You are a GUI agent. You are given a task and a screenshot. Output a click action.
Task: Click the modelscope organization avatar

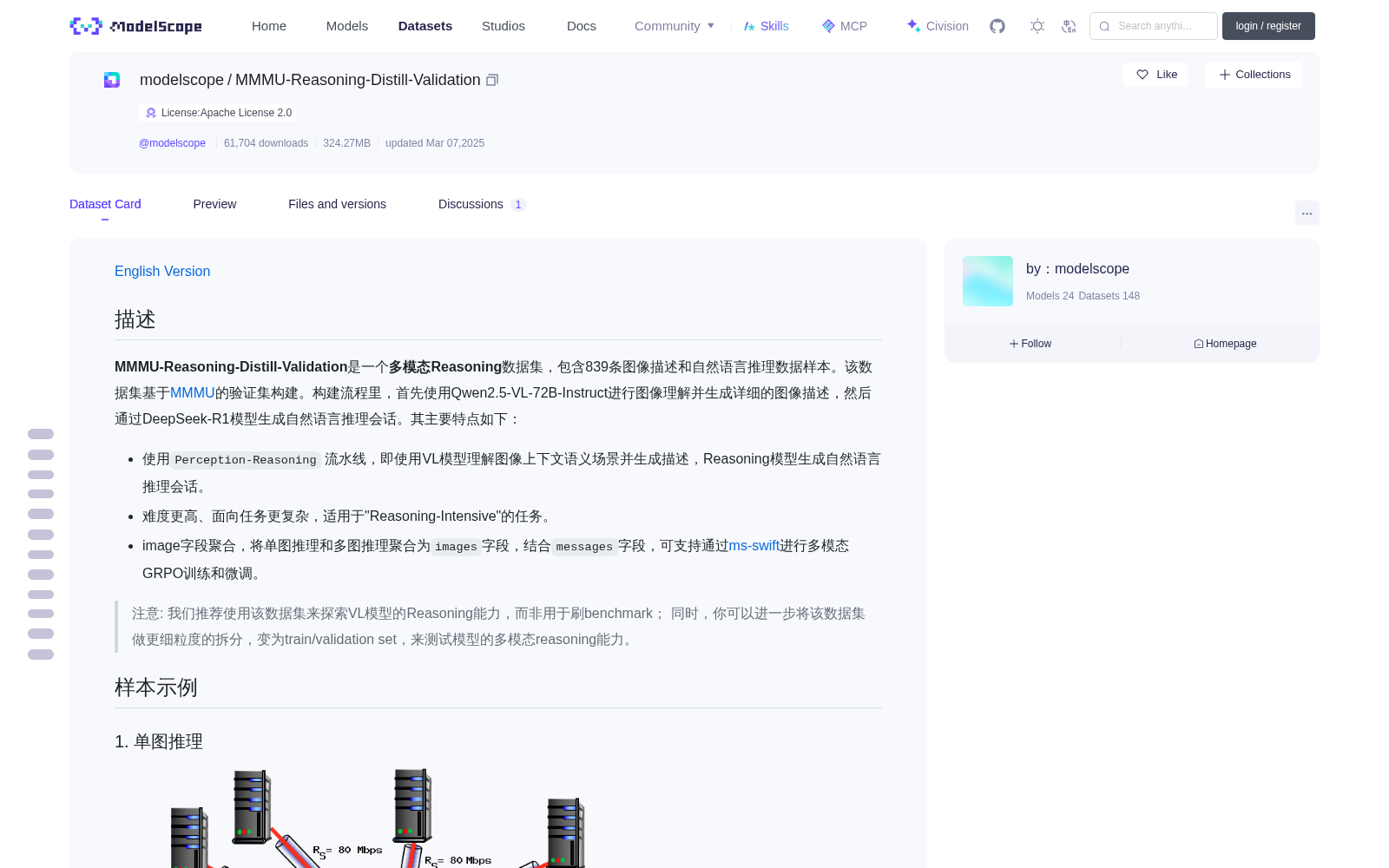coord(988,281)
